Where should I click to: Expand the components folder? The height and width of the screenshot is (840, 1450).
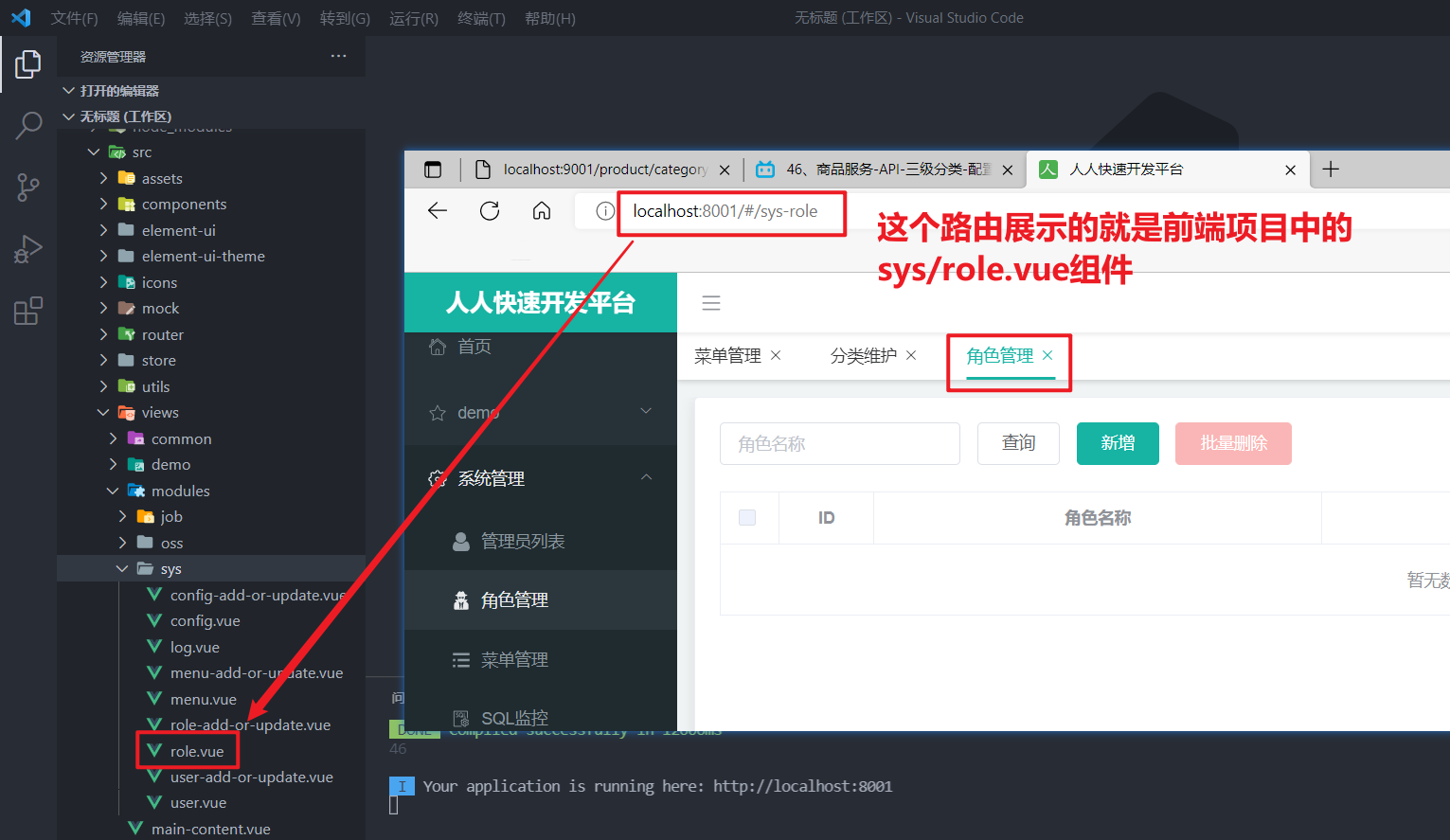(184, 205)
